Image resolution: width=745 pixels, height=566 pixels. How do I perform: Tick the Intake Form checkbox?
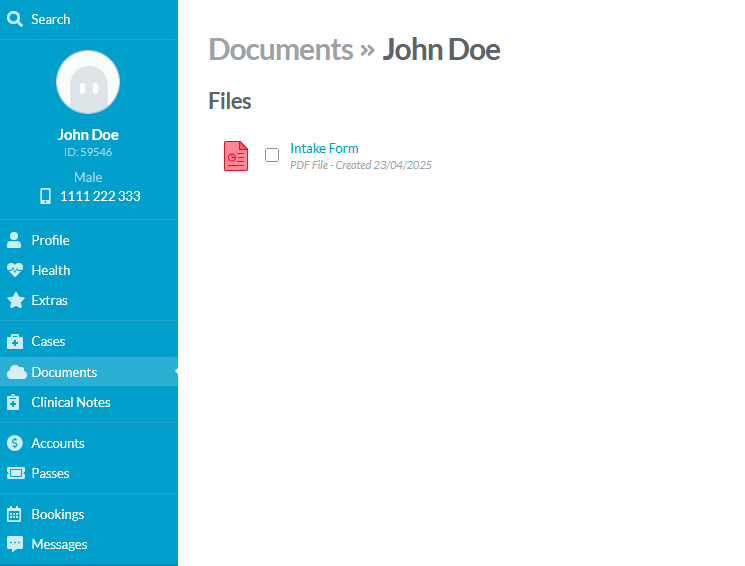click(272, 155)
